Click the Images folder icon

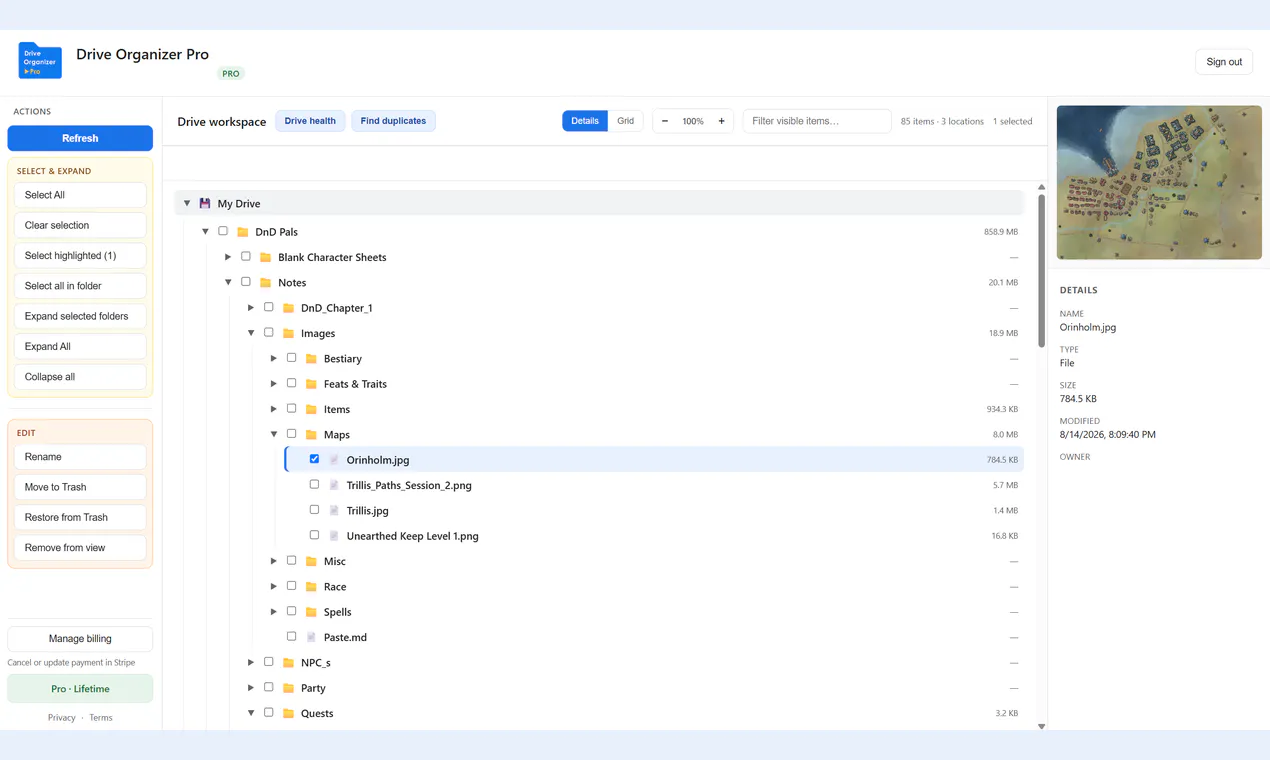(289, 333)
